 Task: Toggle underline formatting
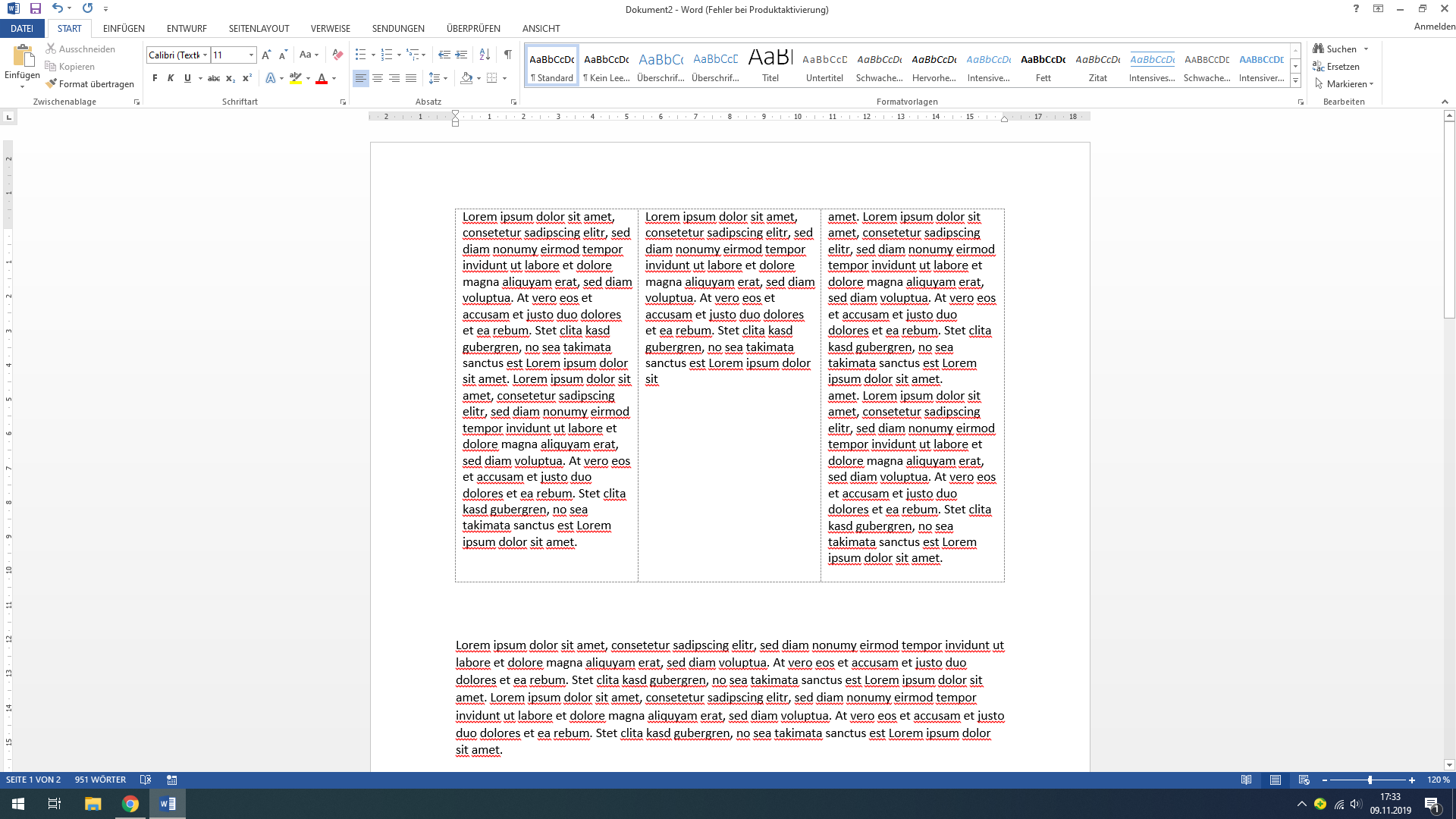(x=187, y=78)
